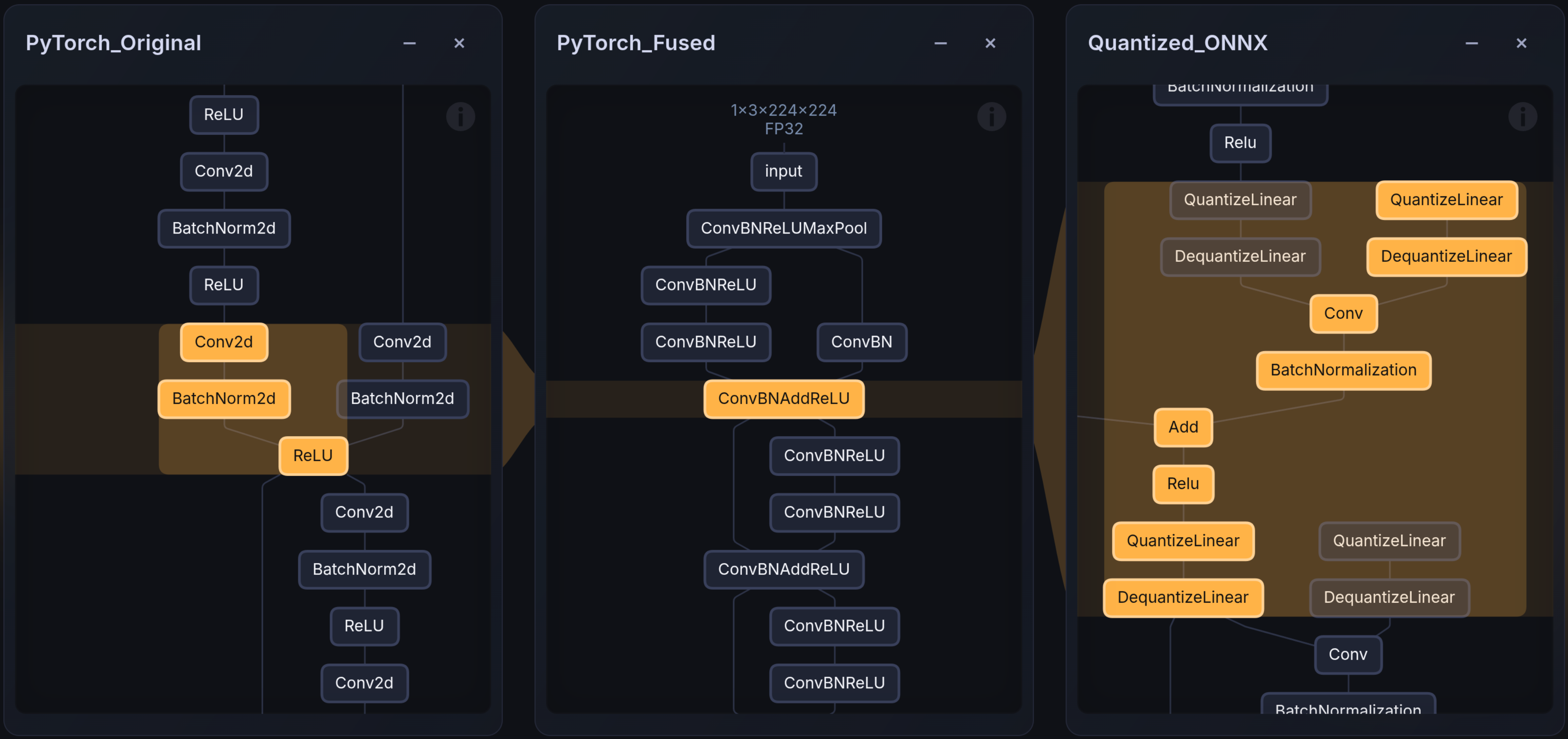
Task: Close the Quantized_ONNX window
Action: [1522, 43]
